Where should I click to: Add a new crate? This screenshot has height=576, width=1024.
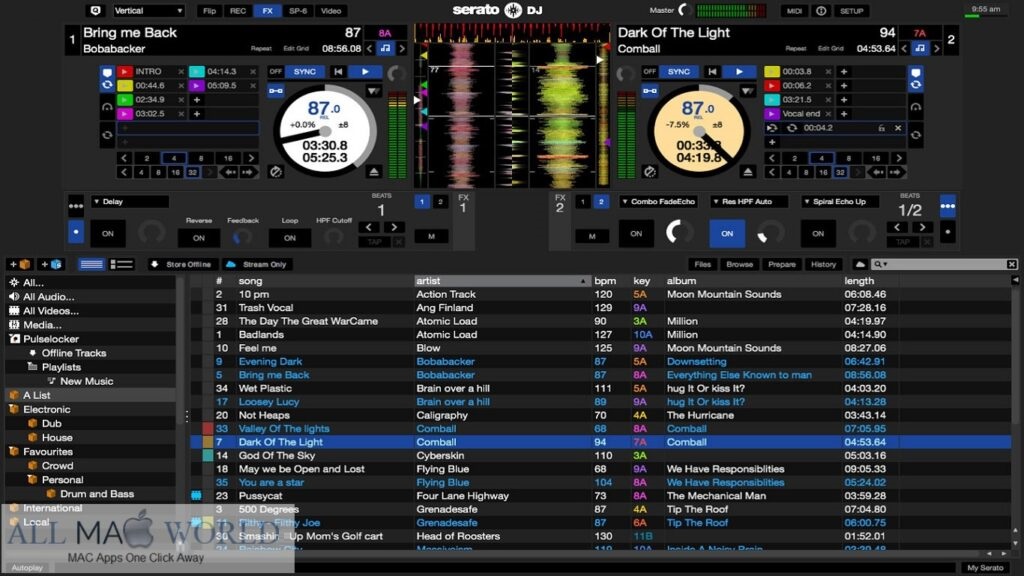pos(19,264)
